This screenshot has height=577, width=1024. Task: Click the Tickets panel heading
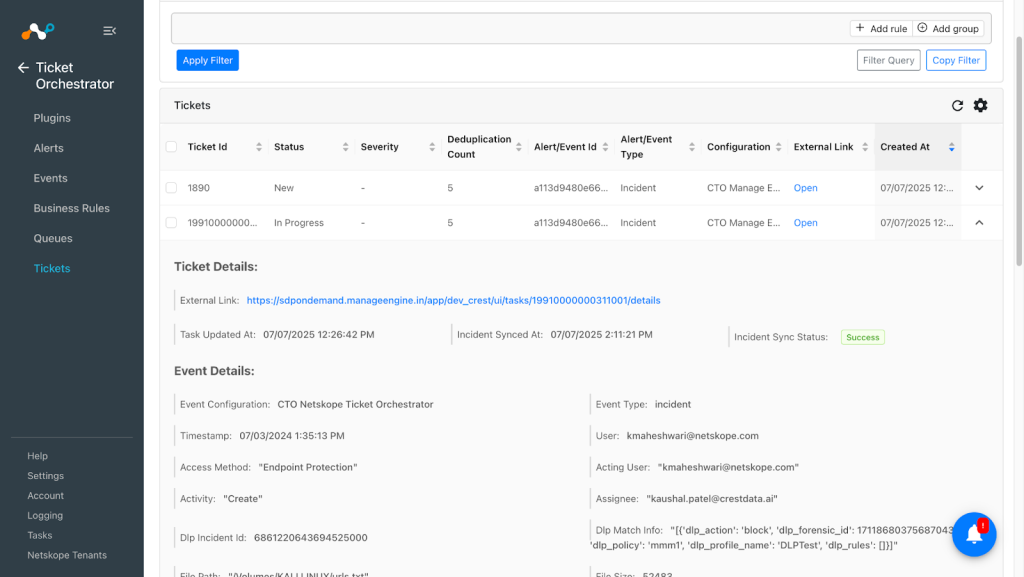point(192,105)
